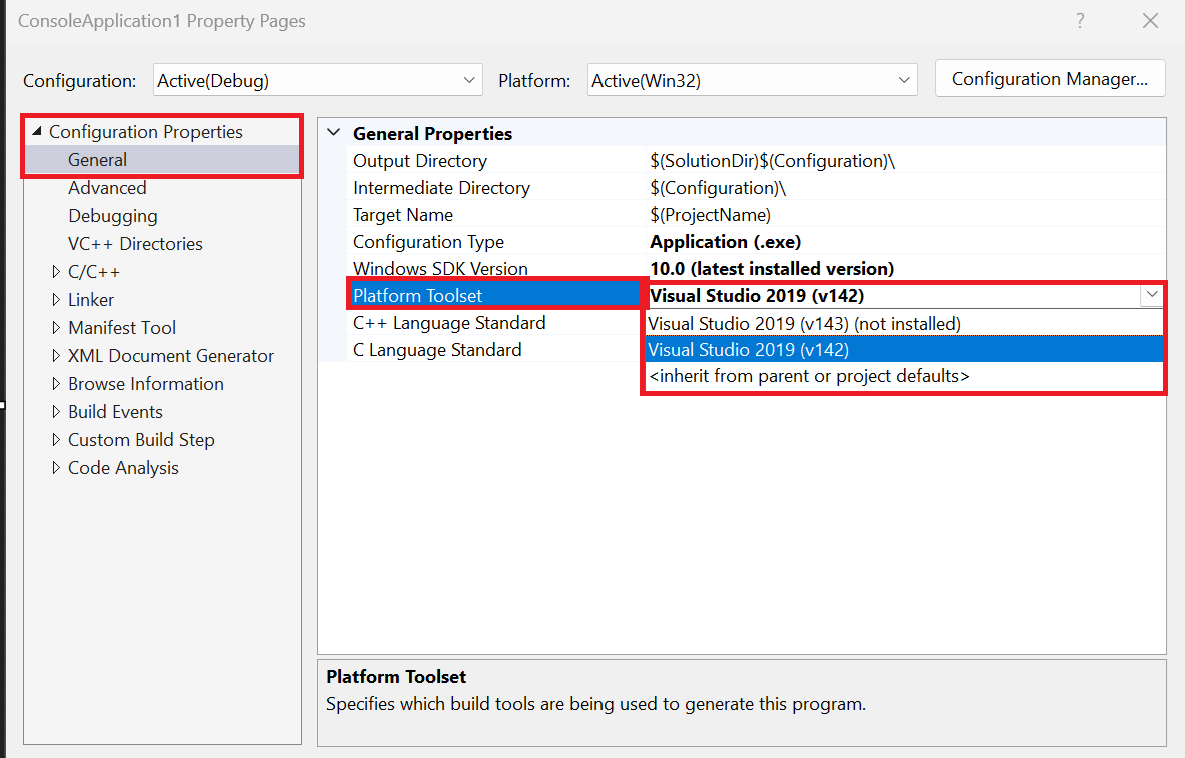
Task: Select the Intermediate Directory property row
Action: pos(756,188)
